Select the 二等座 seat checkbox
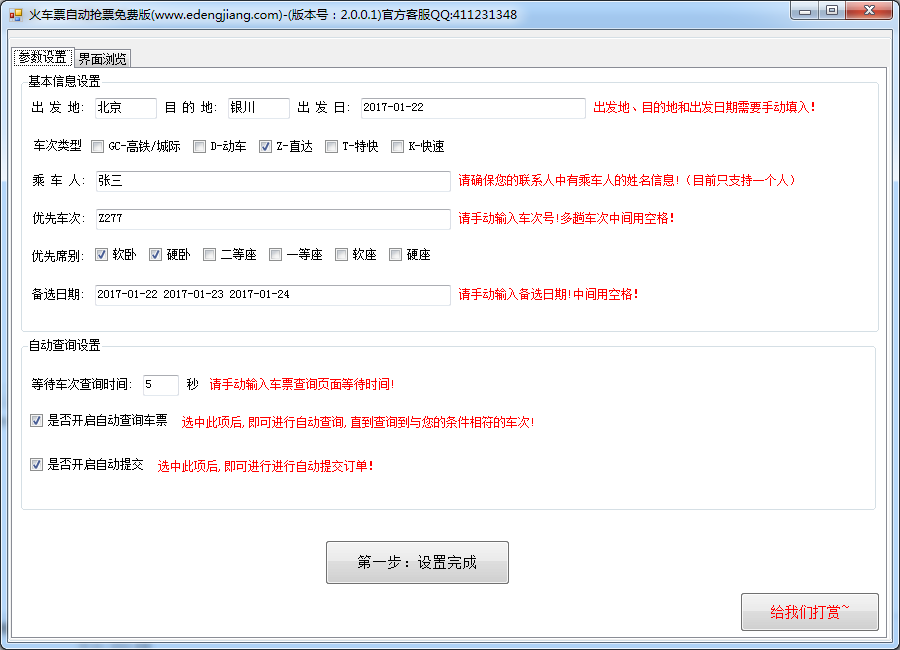 click(210, 254)
